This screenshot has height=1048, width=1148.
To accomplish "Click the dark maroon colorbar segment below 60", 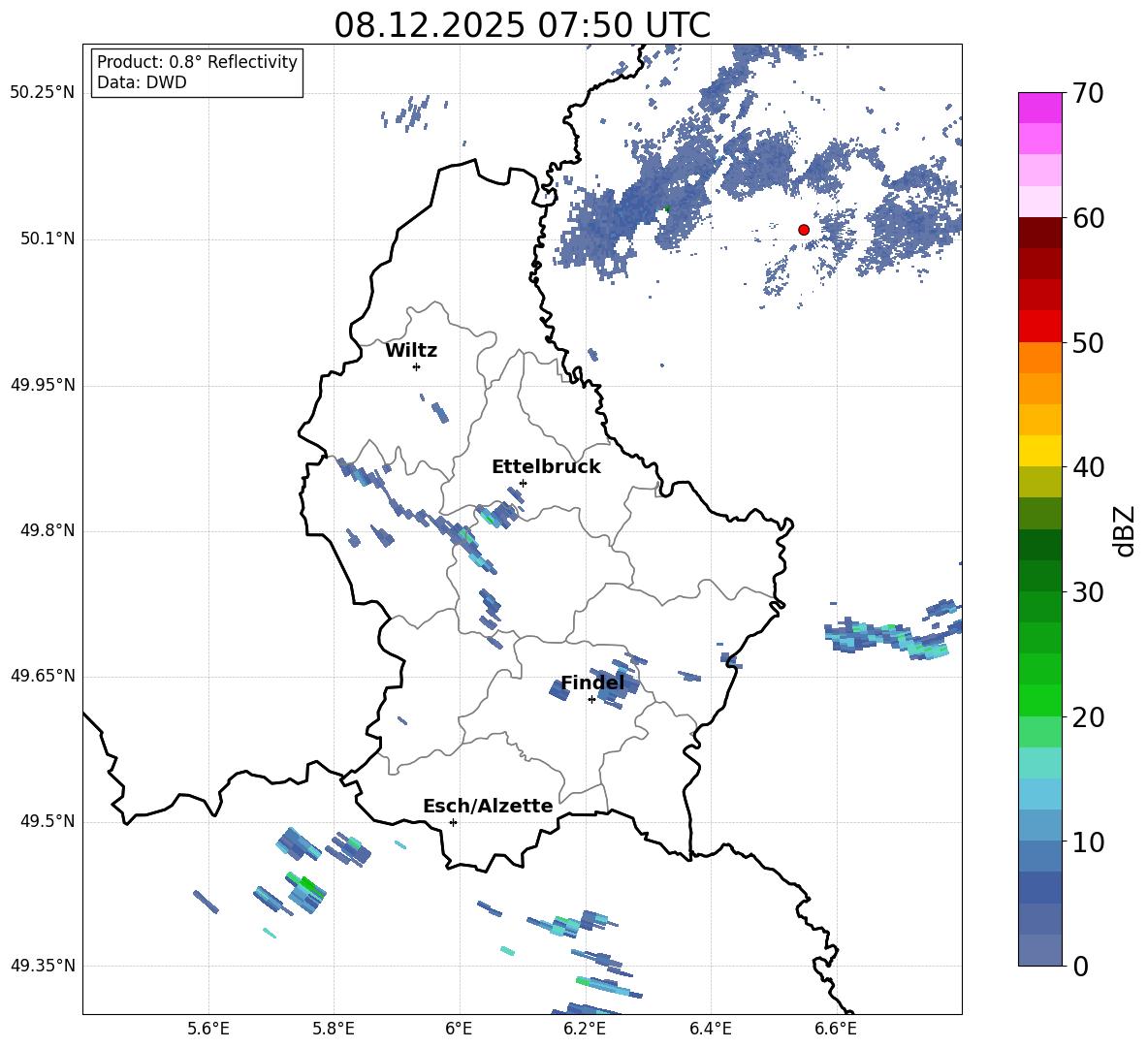I will pos(1040,234).
